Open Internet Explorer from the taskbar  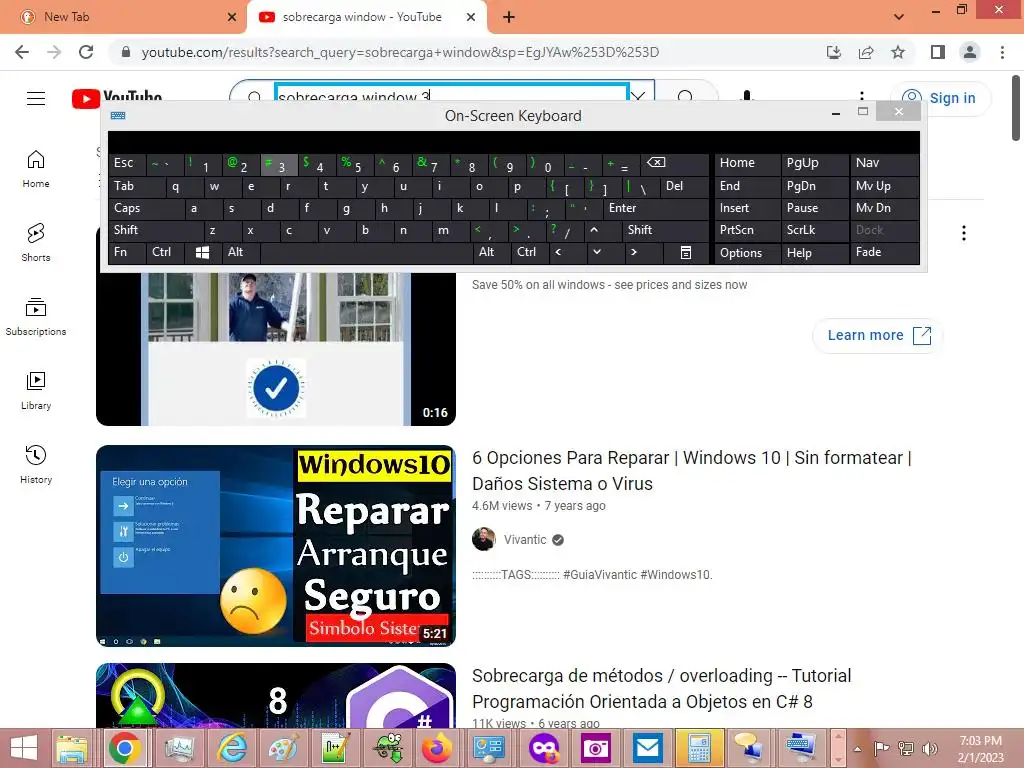[232, 748]
